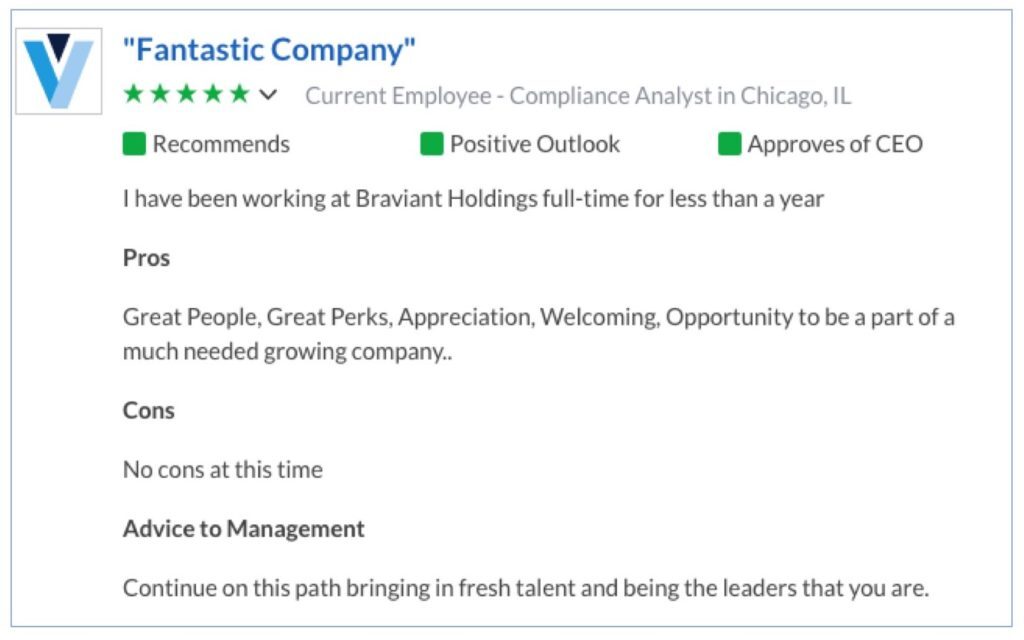This screenshot has height=640, width=1024.
Task: Click the Advice to Management heading
Action: (244, 528)
